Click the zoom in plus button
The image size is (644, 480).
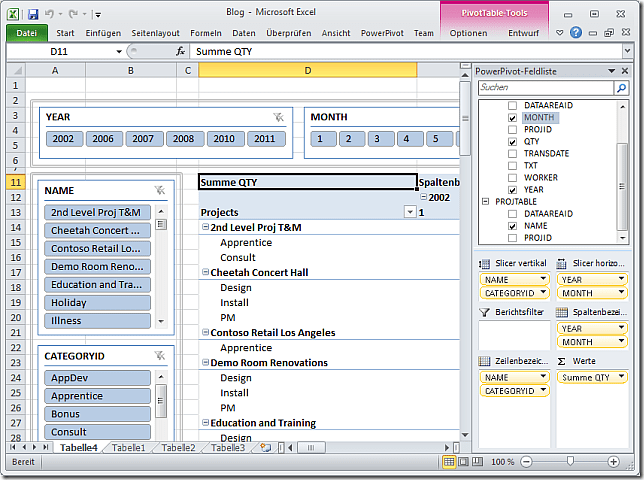click(613, 462)
